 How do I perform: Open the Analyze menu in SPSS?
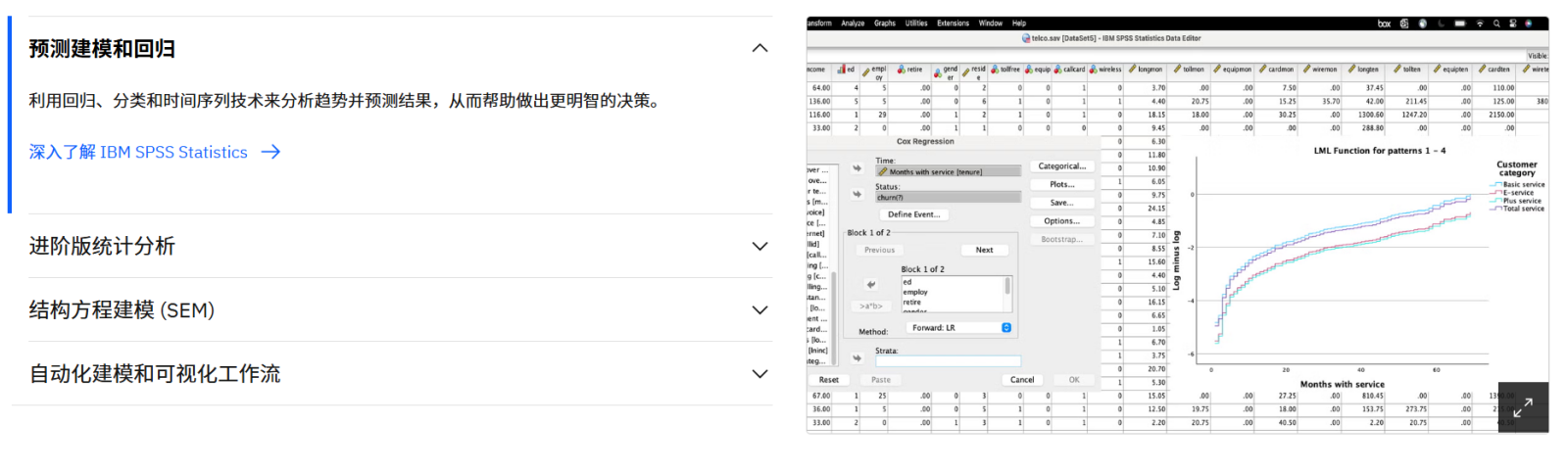pos(853,24)
